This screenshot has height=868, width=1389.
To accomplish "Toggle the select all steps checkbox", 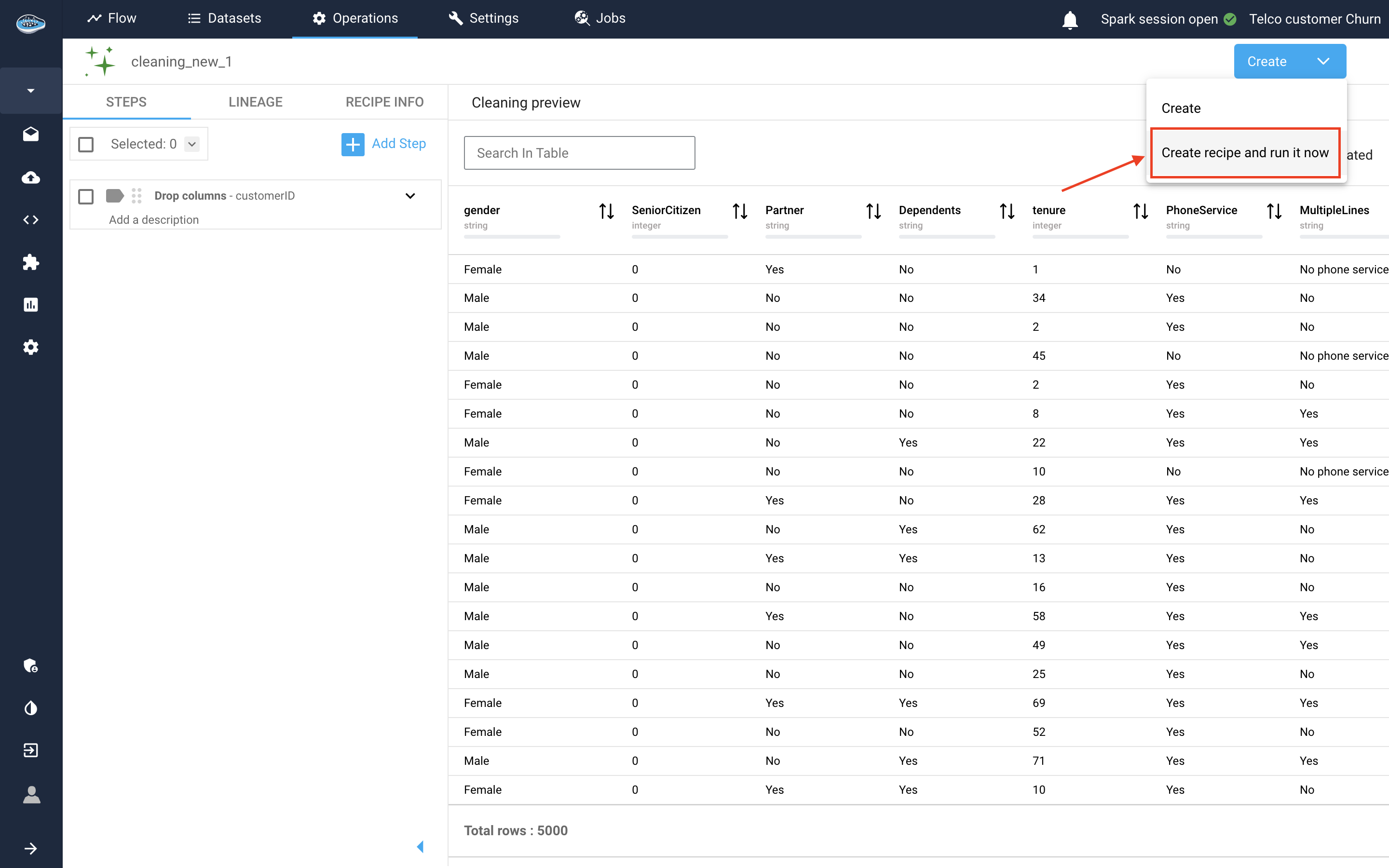I will 86,144.
